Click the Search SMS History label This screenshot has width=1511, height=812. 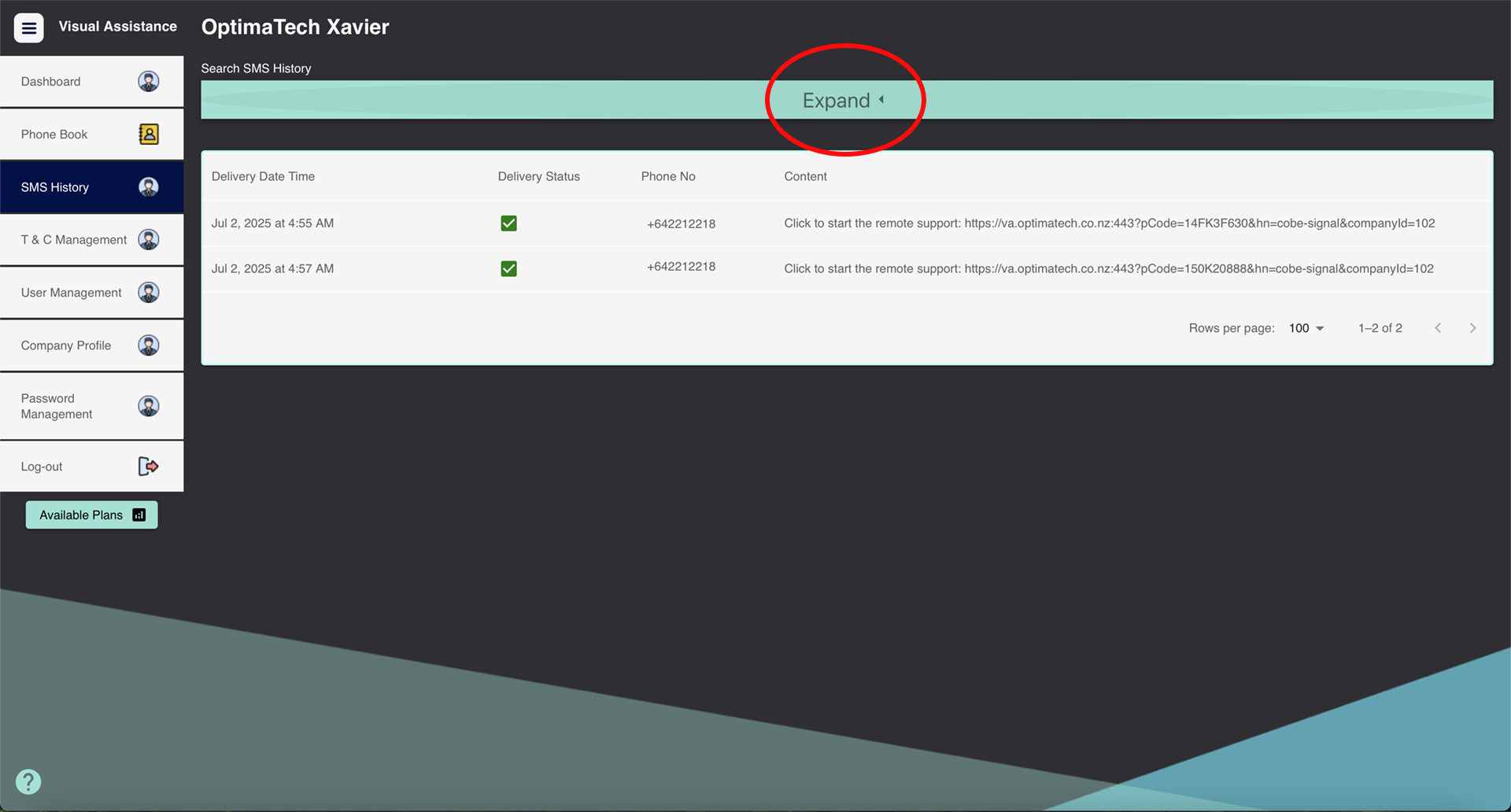[x=256, y=68]
